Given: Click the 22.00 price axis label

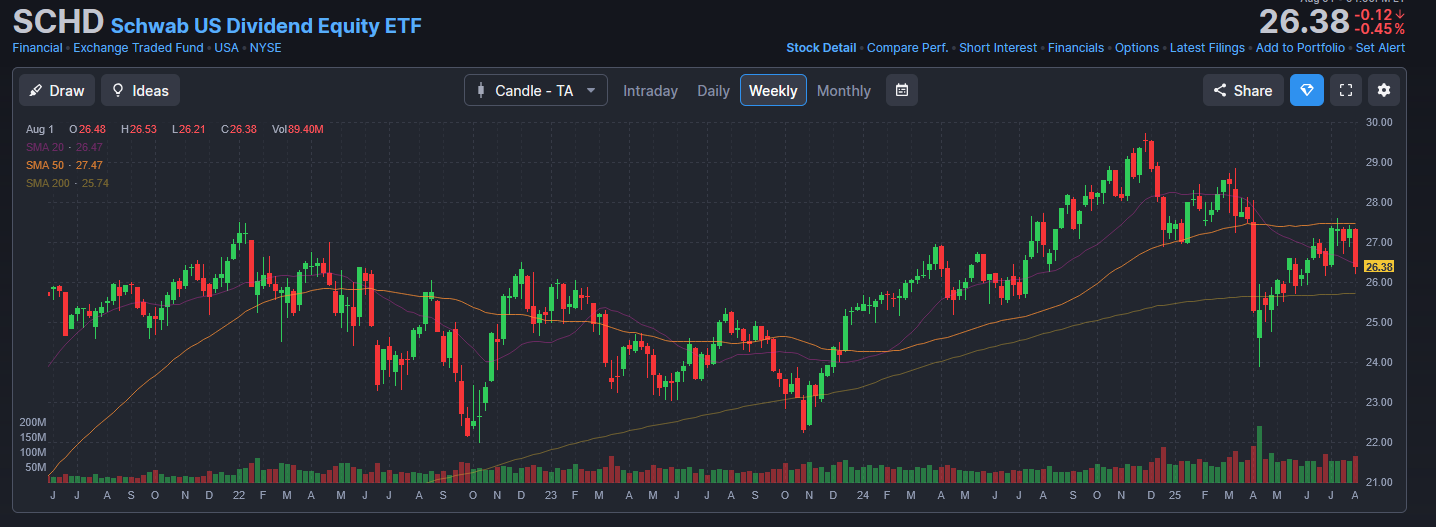Looking at the screenshot, I should pyautogui.click(x=1379, y=442).
